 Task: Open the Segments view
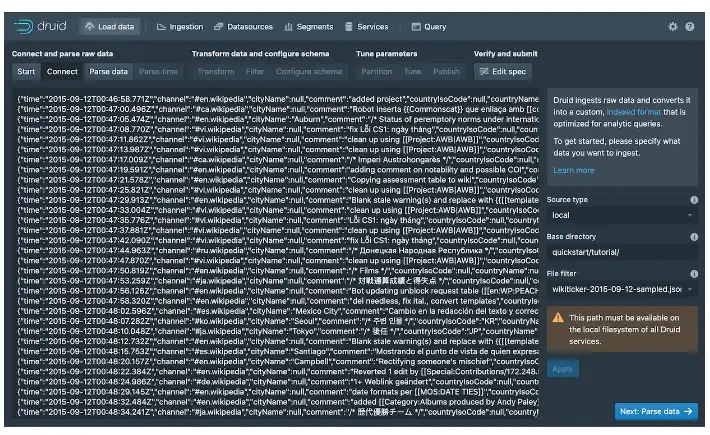point(308,27)
